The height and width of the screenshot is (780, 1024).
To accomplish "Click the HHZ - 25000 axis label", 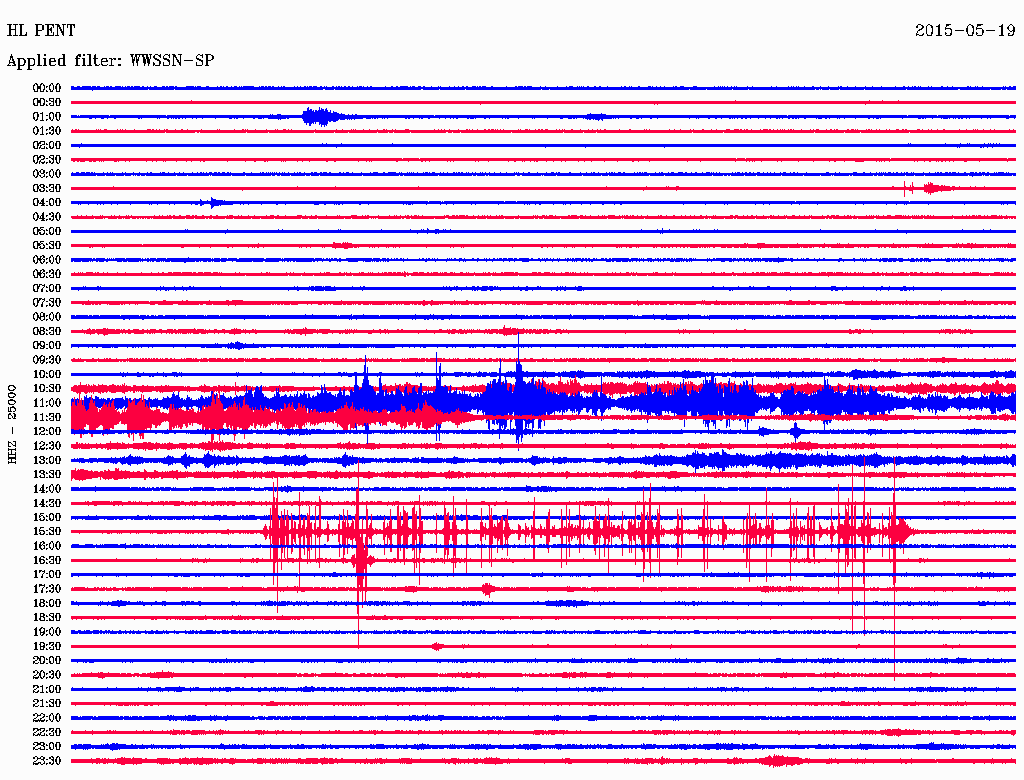I will [12, 425].
